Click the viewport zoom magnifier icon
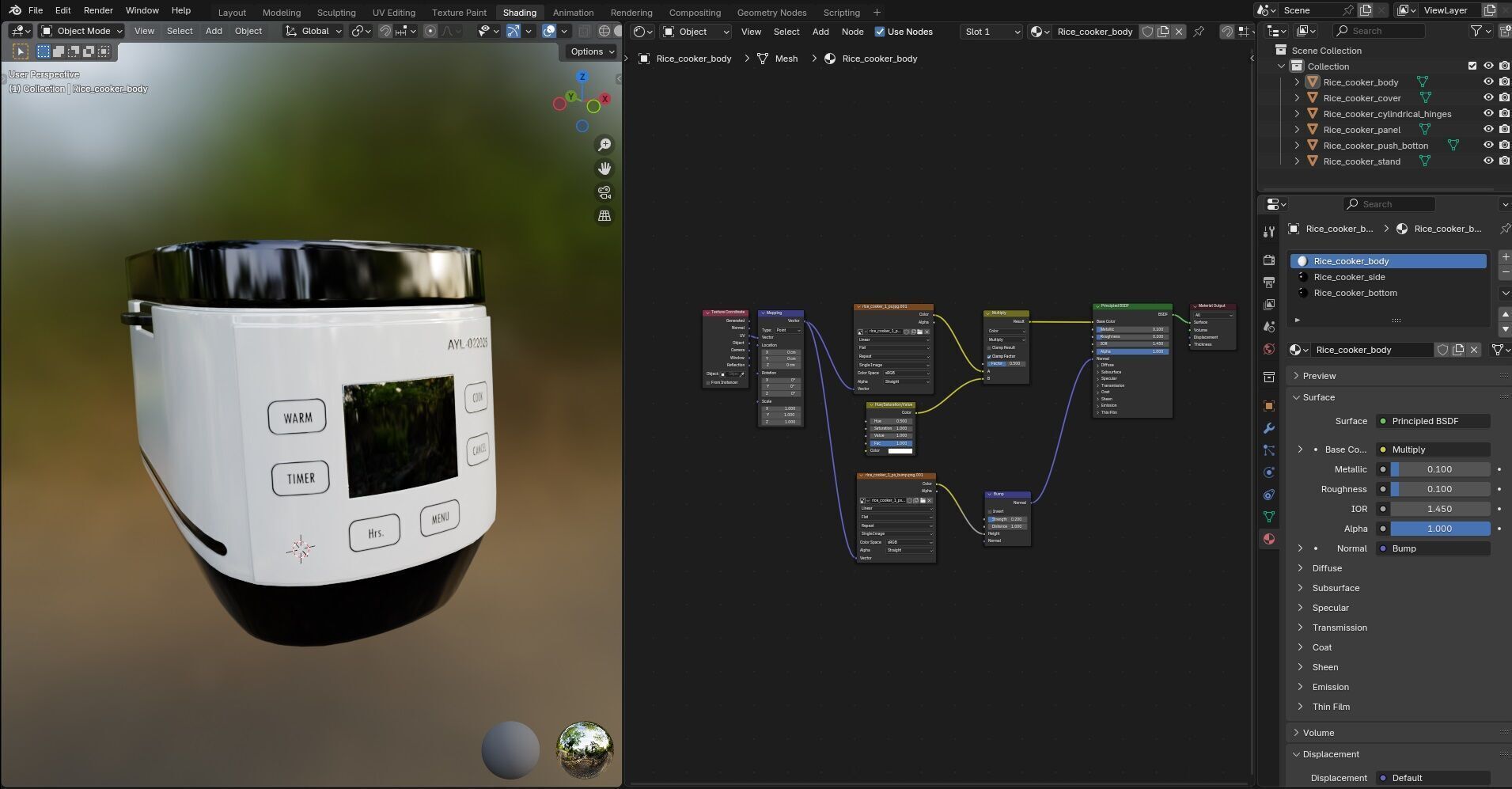 coord(604,145)
